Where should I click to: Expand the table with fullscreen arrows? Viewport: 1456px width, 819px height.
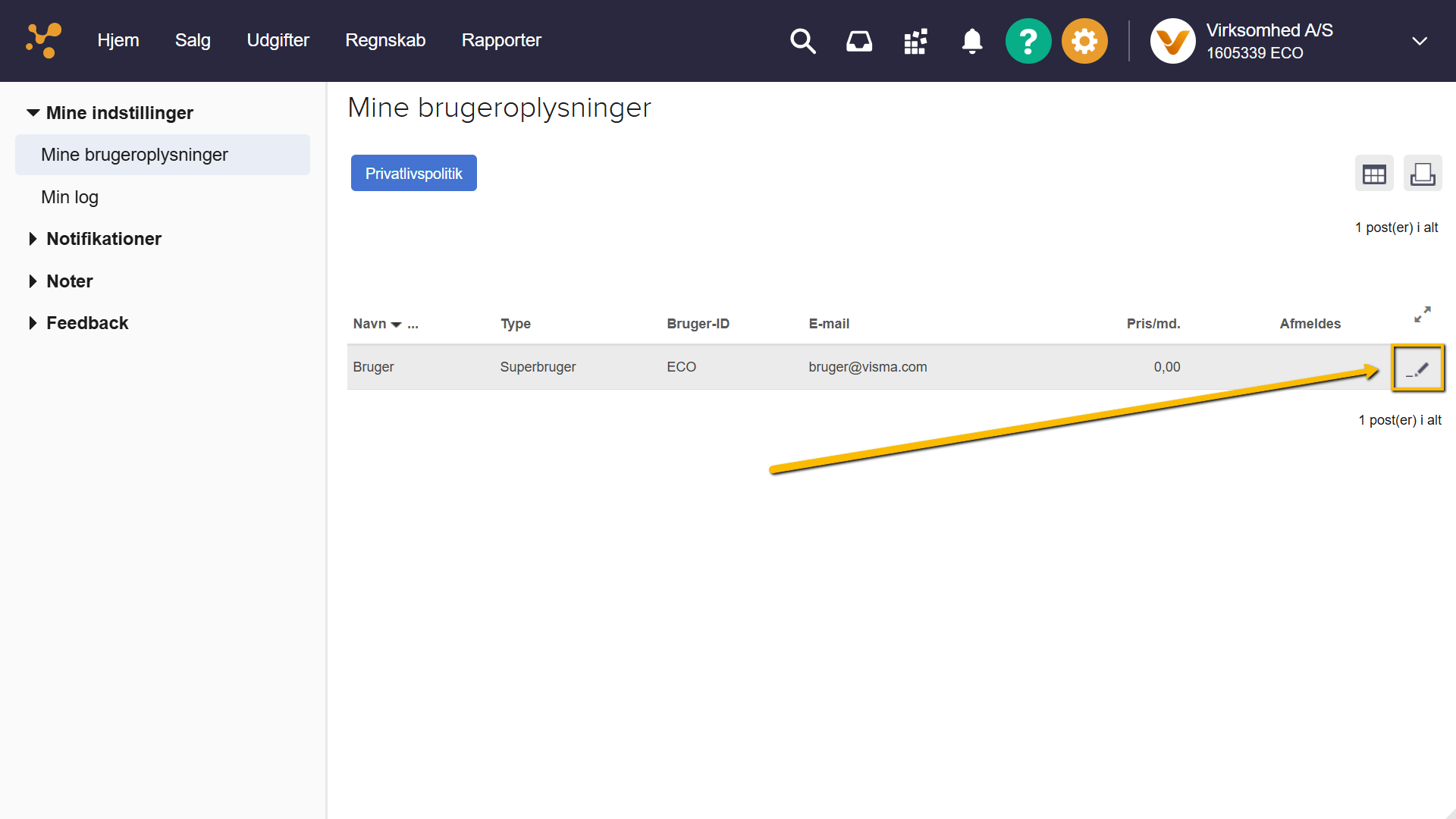coord(1422,315)
